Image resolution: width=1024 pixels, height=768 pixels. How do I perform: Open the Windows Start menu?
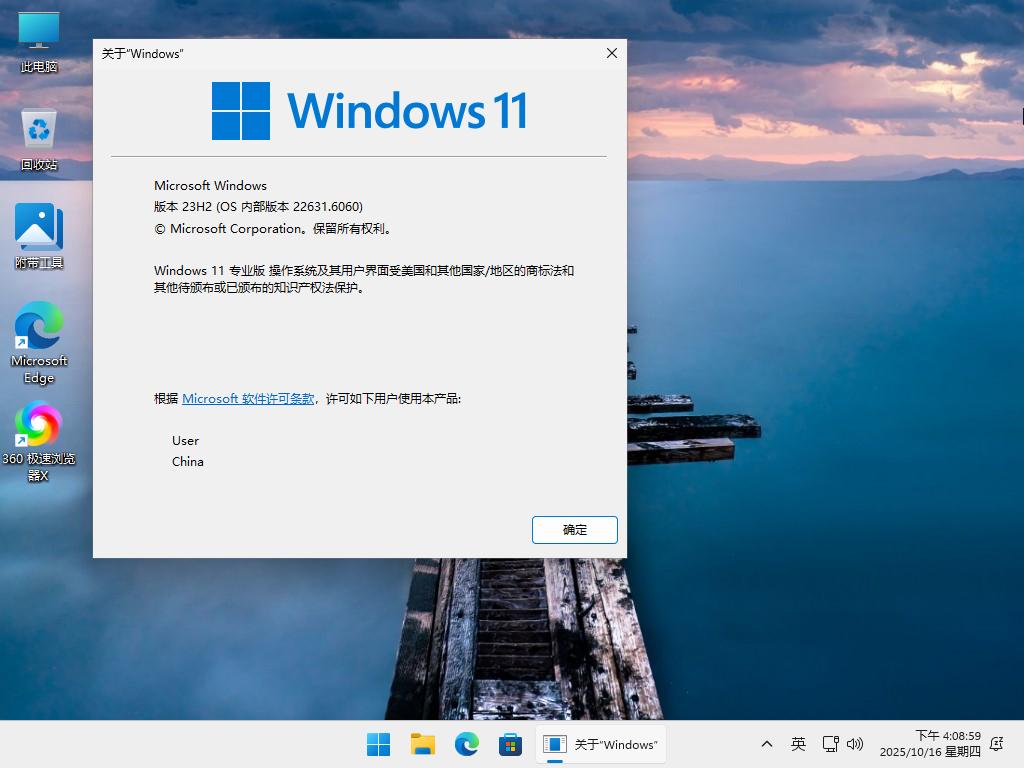pos(378,744)
